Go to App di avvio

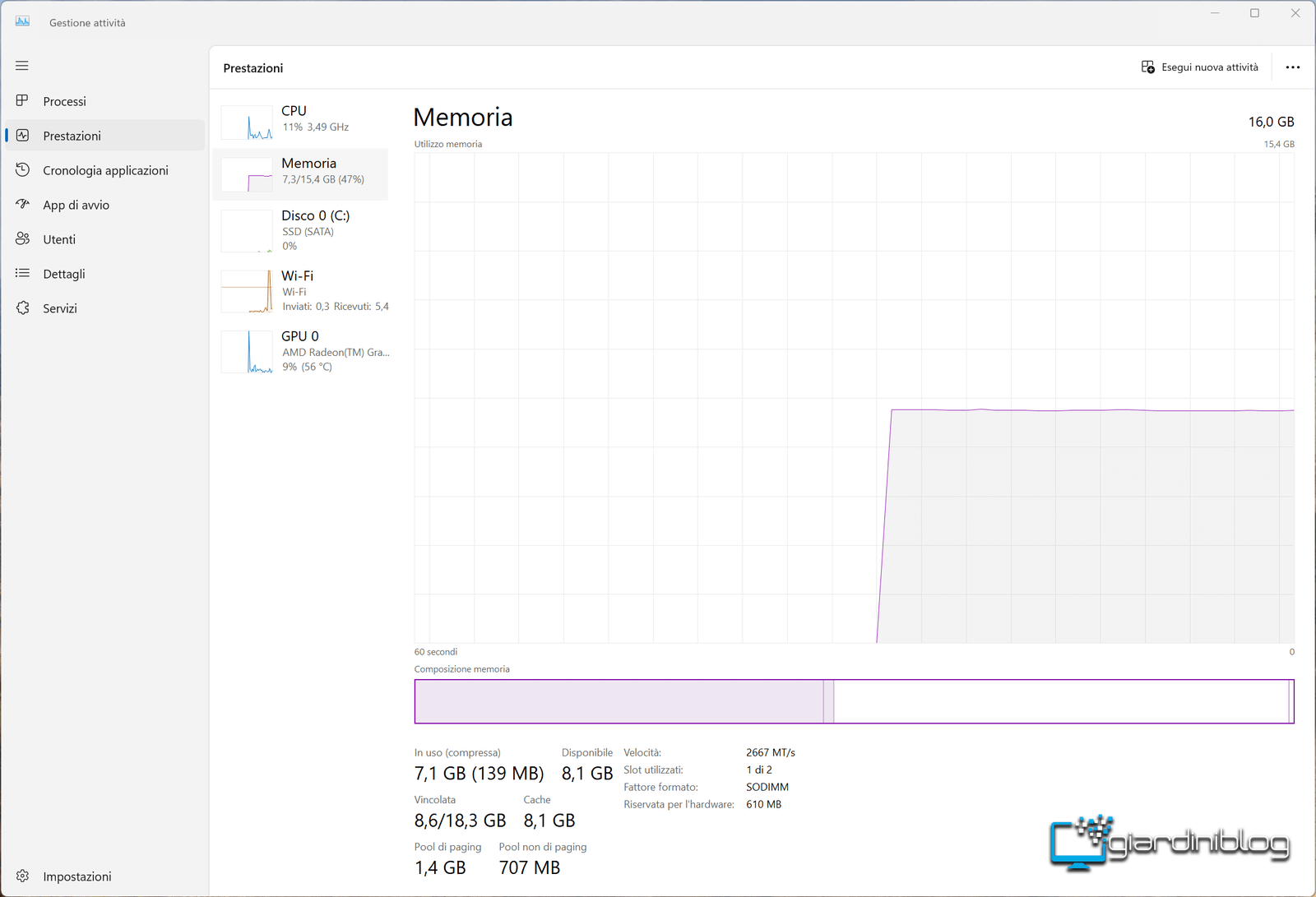coord(105,205)
